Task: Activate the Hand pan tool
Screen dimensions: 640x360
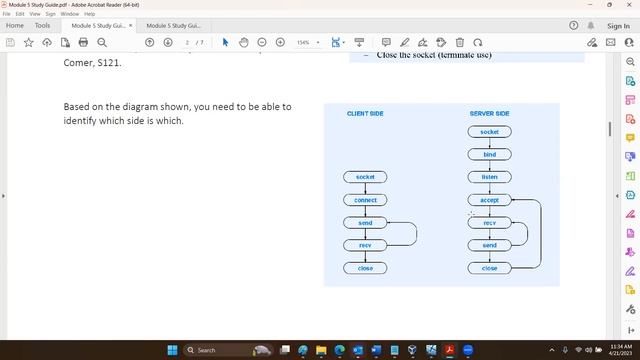Action: coord(244,42)
